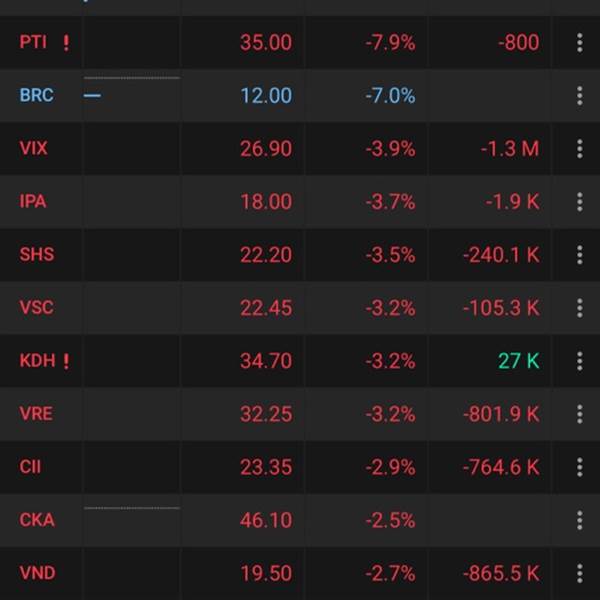Image resolution: width=600 pixels, height=600 pixels.
Task: Open the three-dot menu for BRC
Action: click(x=579, y=96)
